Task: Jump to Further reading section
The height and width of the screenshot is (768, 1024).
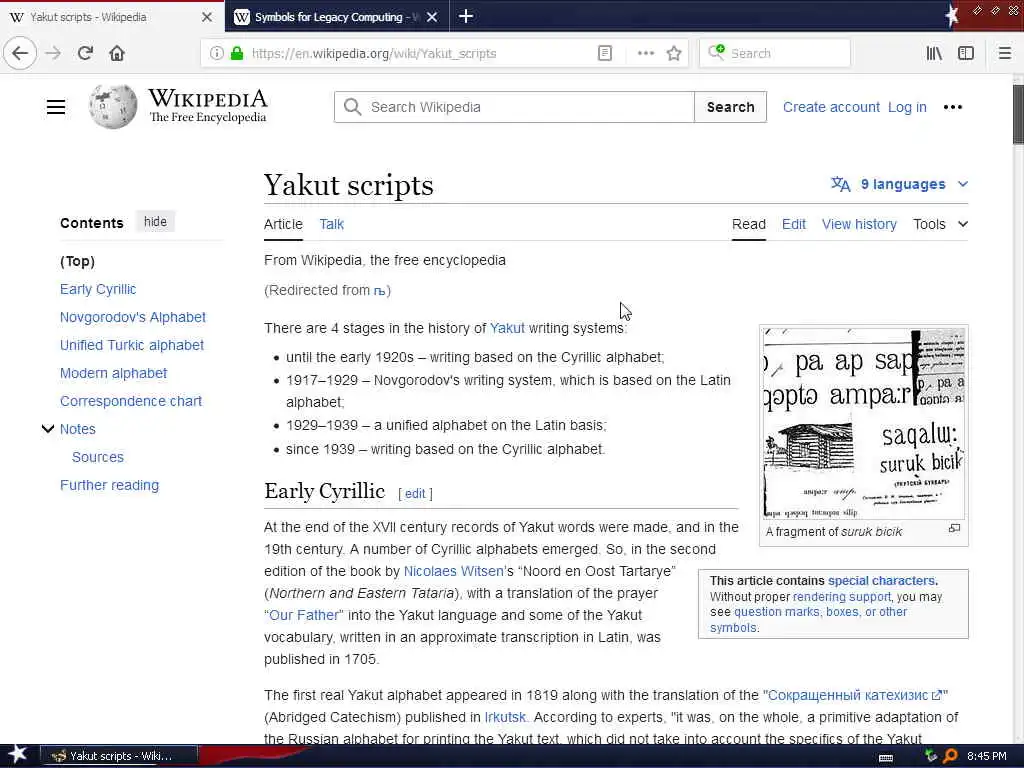Action: click(x=109, y=485)
